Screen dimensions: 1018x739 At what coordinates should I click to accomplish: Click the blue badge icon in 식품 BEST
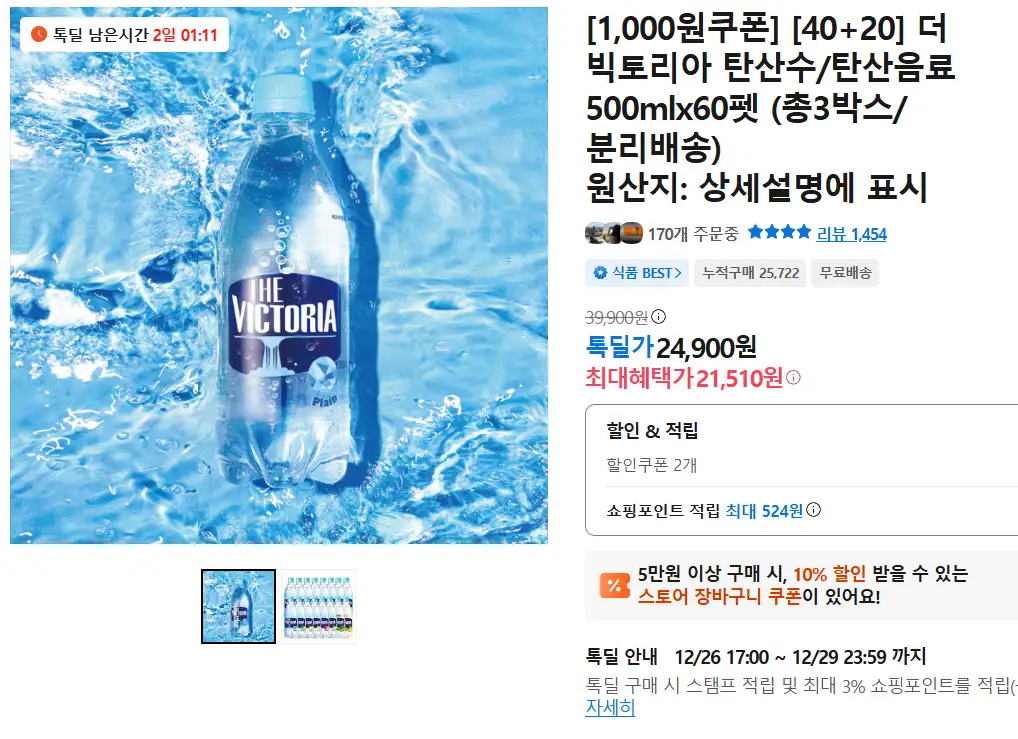click(x=601, y=273)
